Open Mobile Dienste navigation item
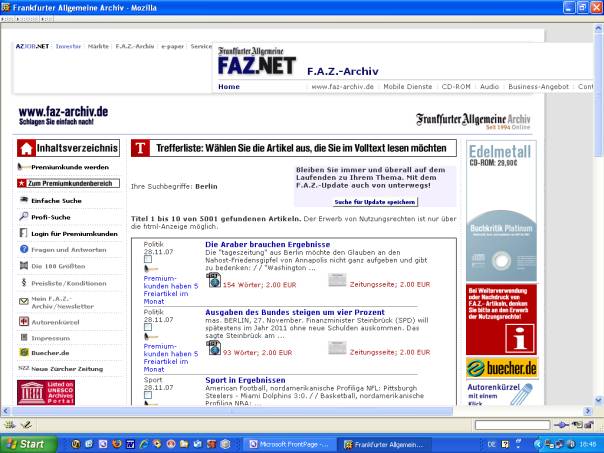604x453 pixels. (x=408, y=87)
